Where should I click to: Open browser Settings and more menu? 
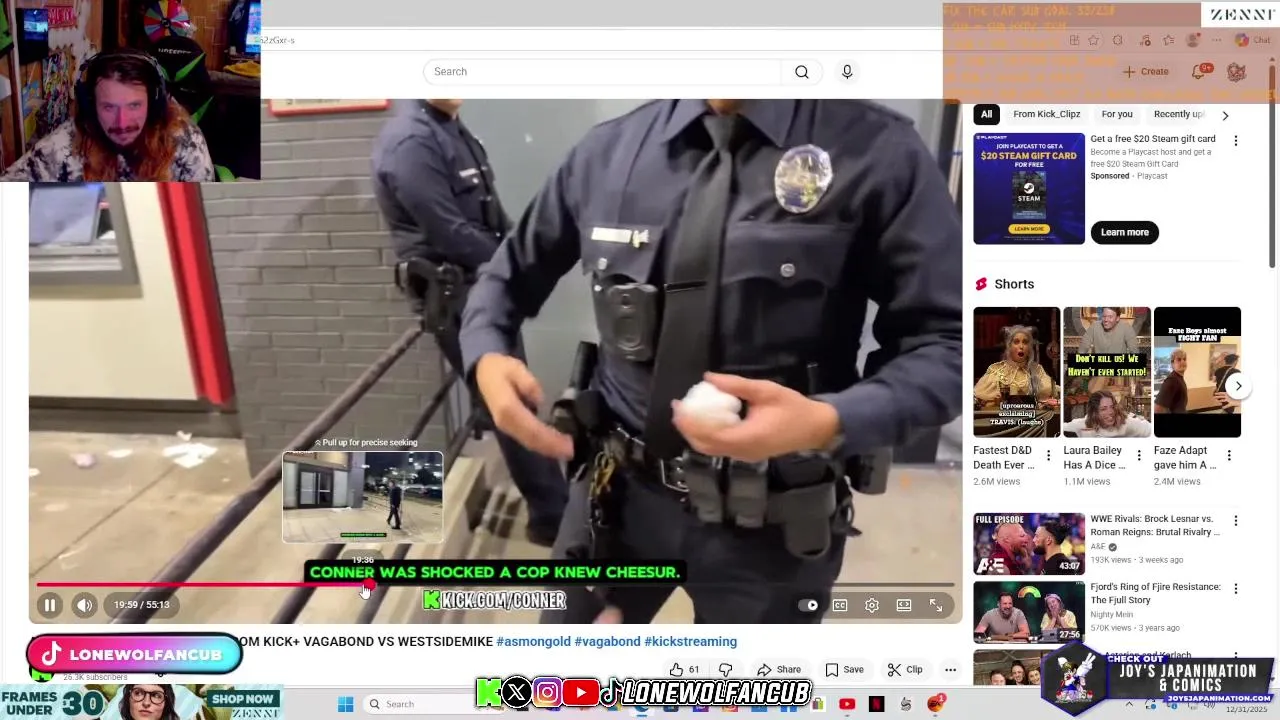1217,40
